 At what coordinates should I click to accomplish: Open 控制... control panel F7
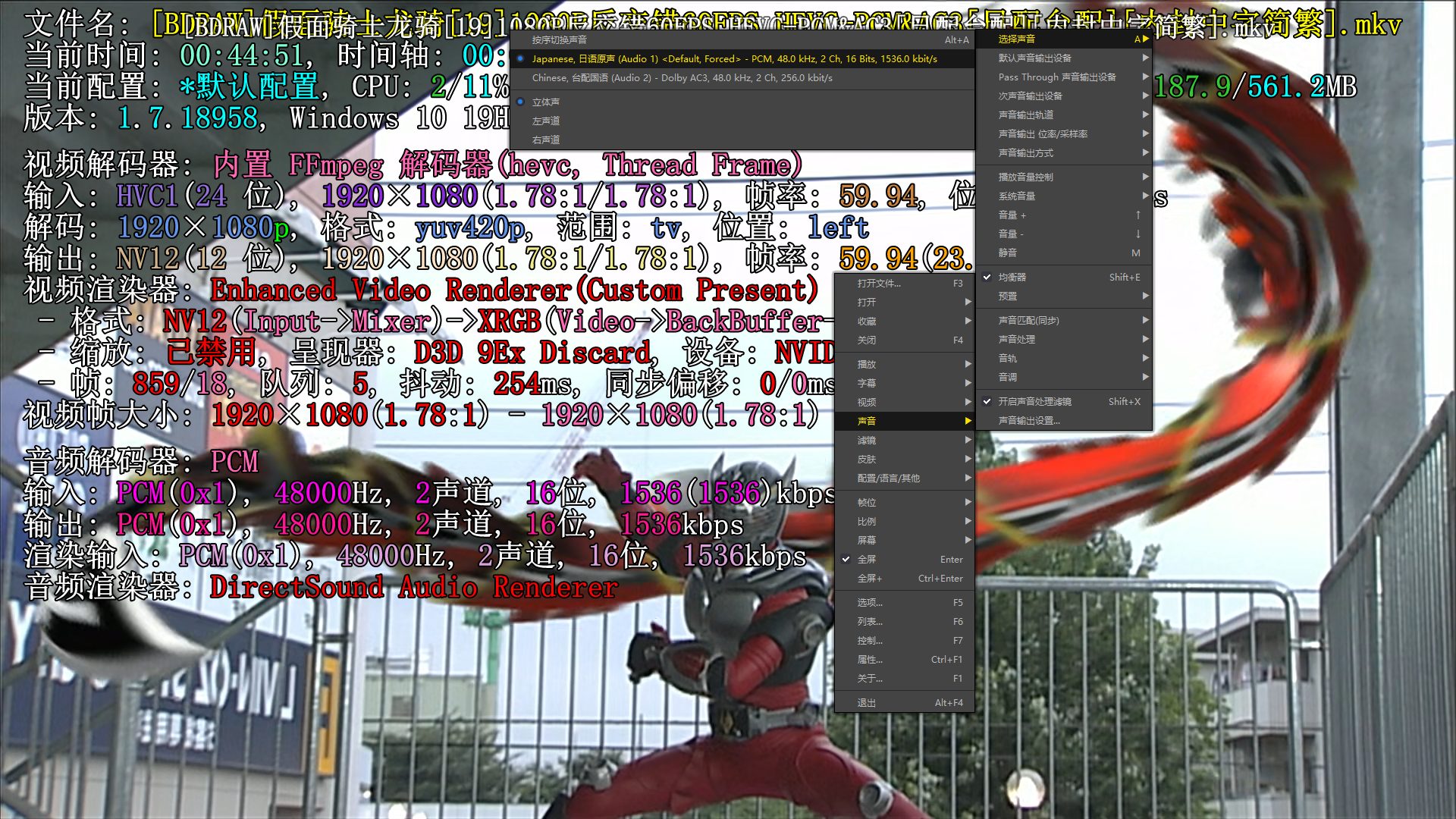coord(904,640)
